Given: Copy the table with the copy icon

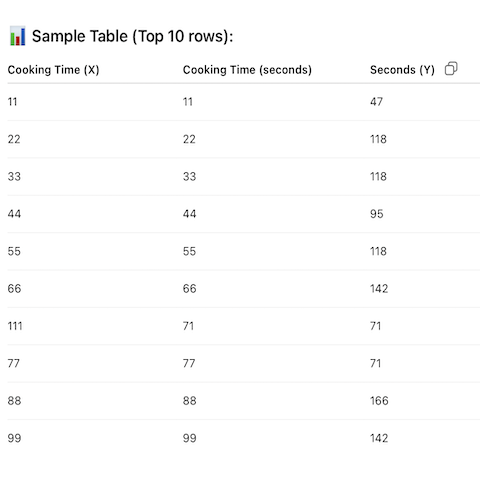Looking at the screenshot, I should click(x=451, y=69).
